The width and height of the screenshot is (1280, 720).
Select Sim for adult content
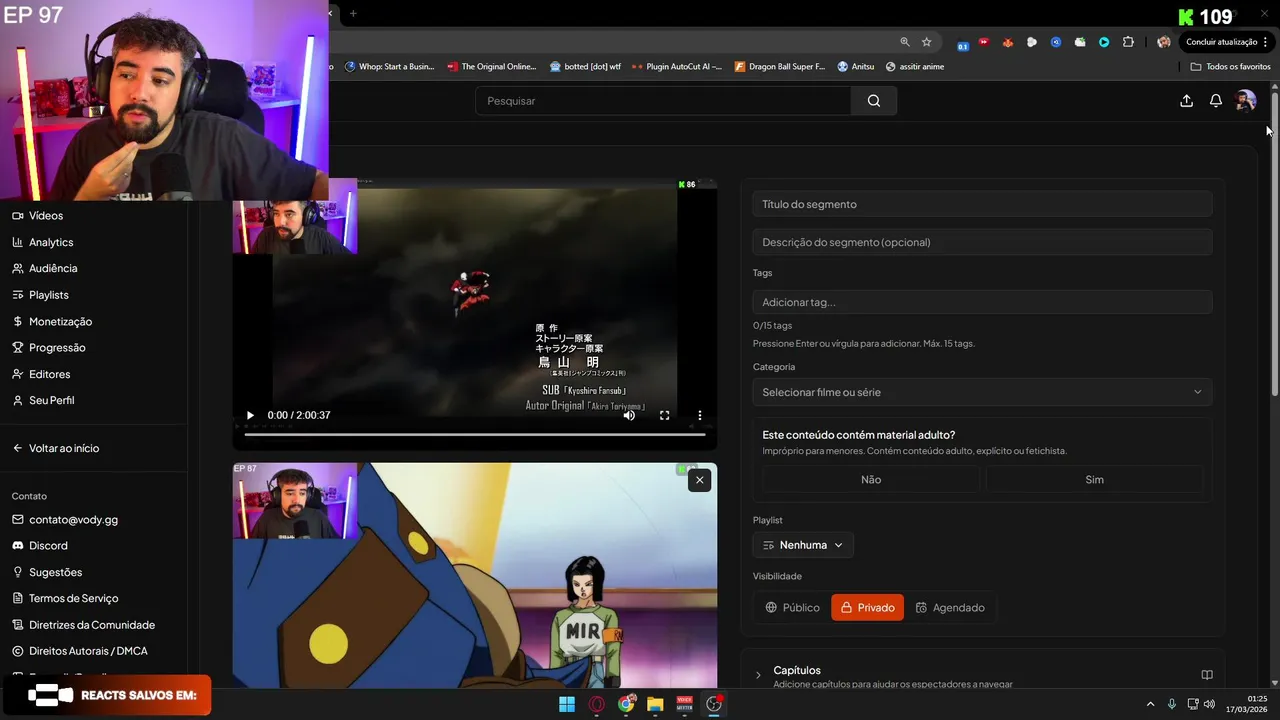1094,480
